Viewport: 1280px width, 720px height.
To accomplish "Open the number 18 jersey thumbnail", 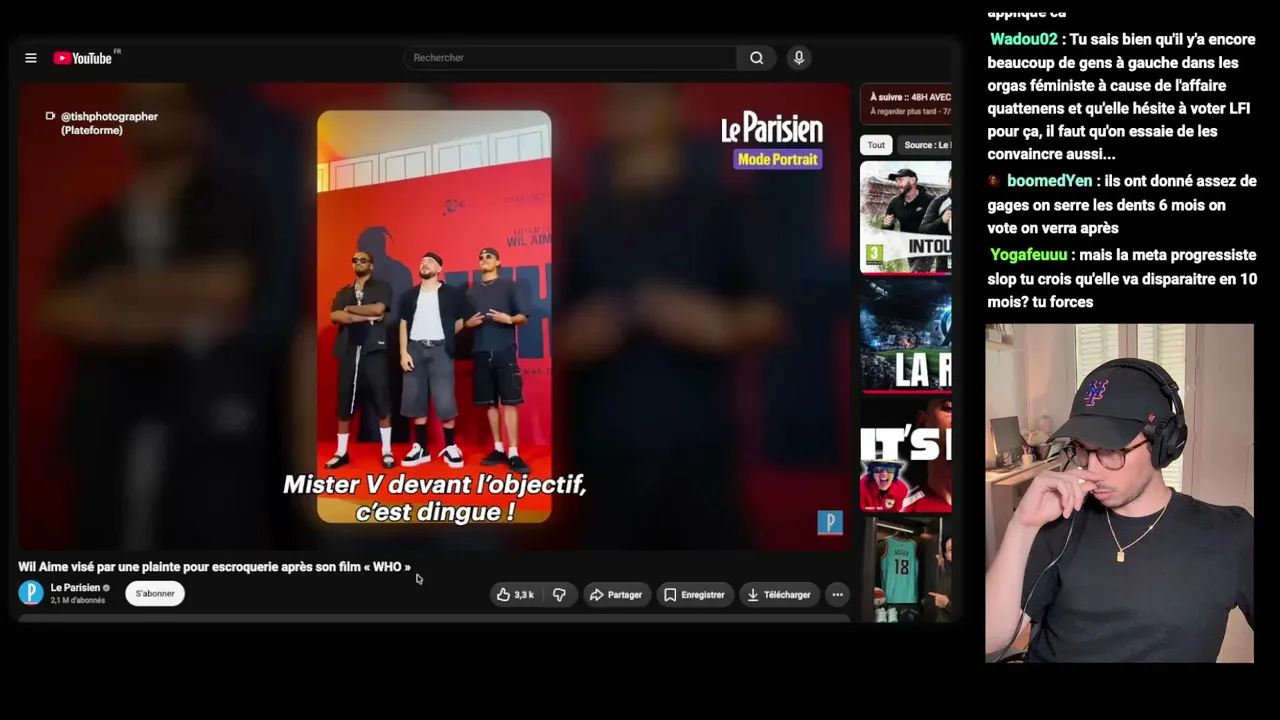I will tap(906, 568).
